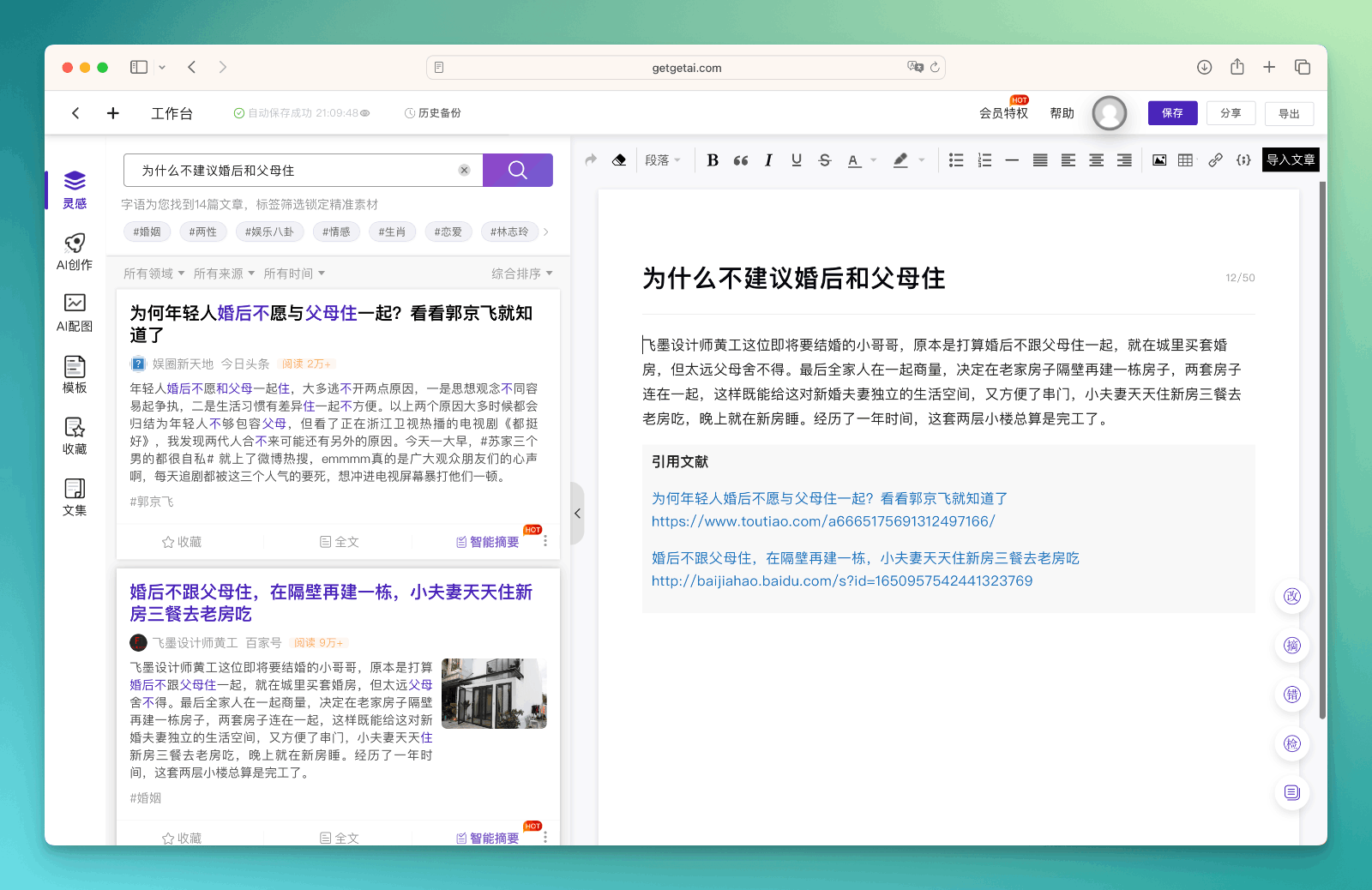Open AI创作 in the left sidebar
The width and height of the screenshot is (1372, 890).
coord(75,252)
